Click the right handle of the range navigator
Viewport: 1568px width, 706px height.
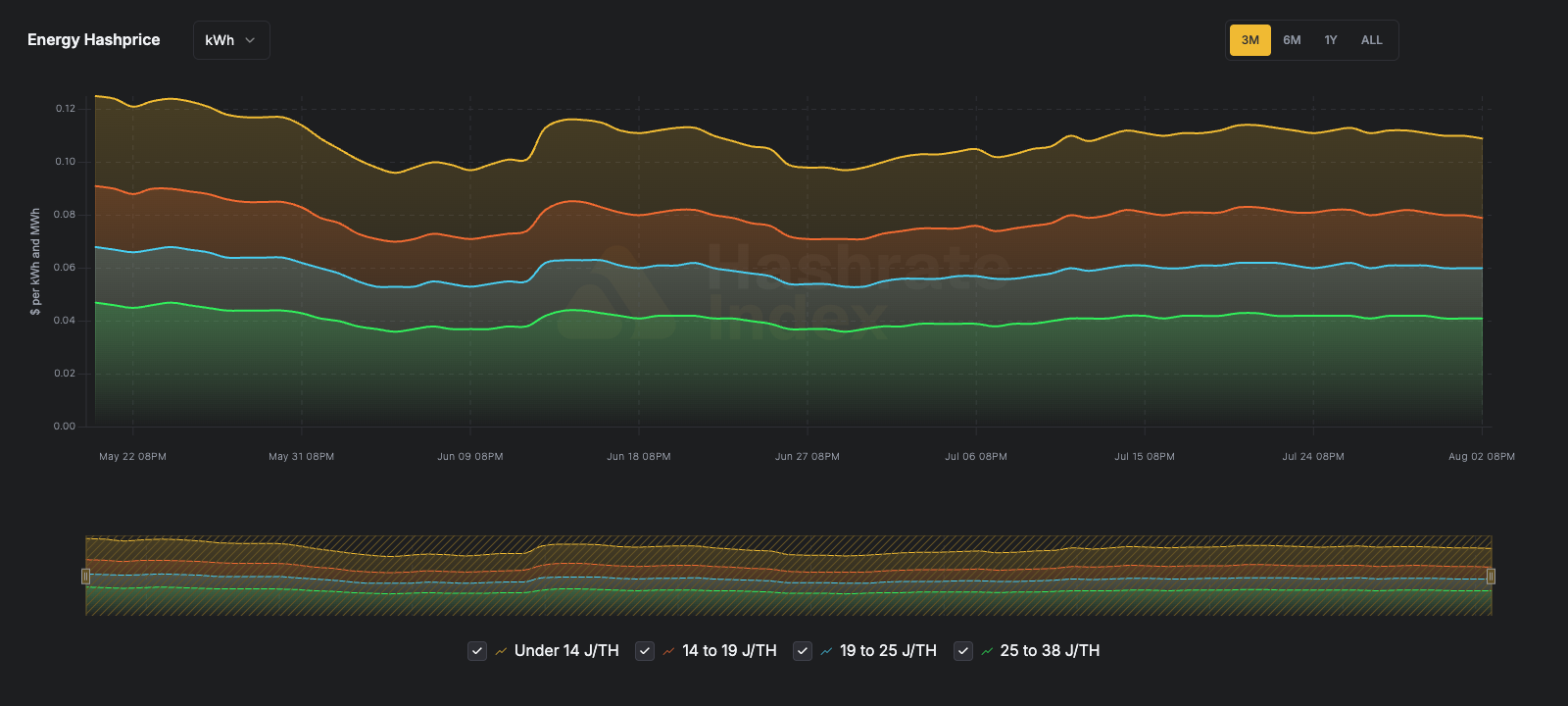click(x=1491, y=577)
